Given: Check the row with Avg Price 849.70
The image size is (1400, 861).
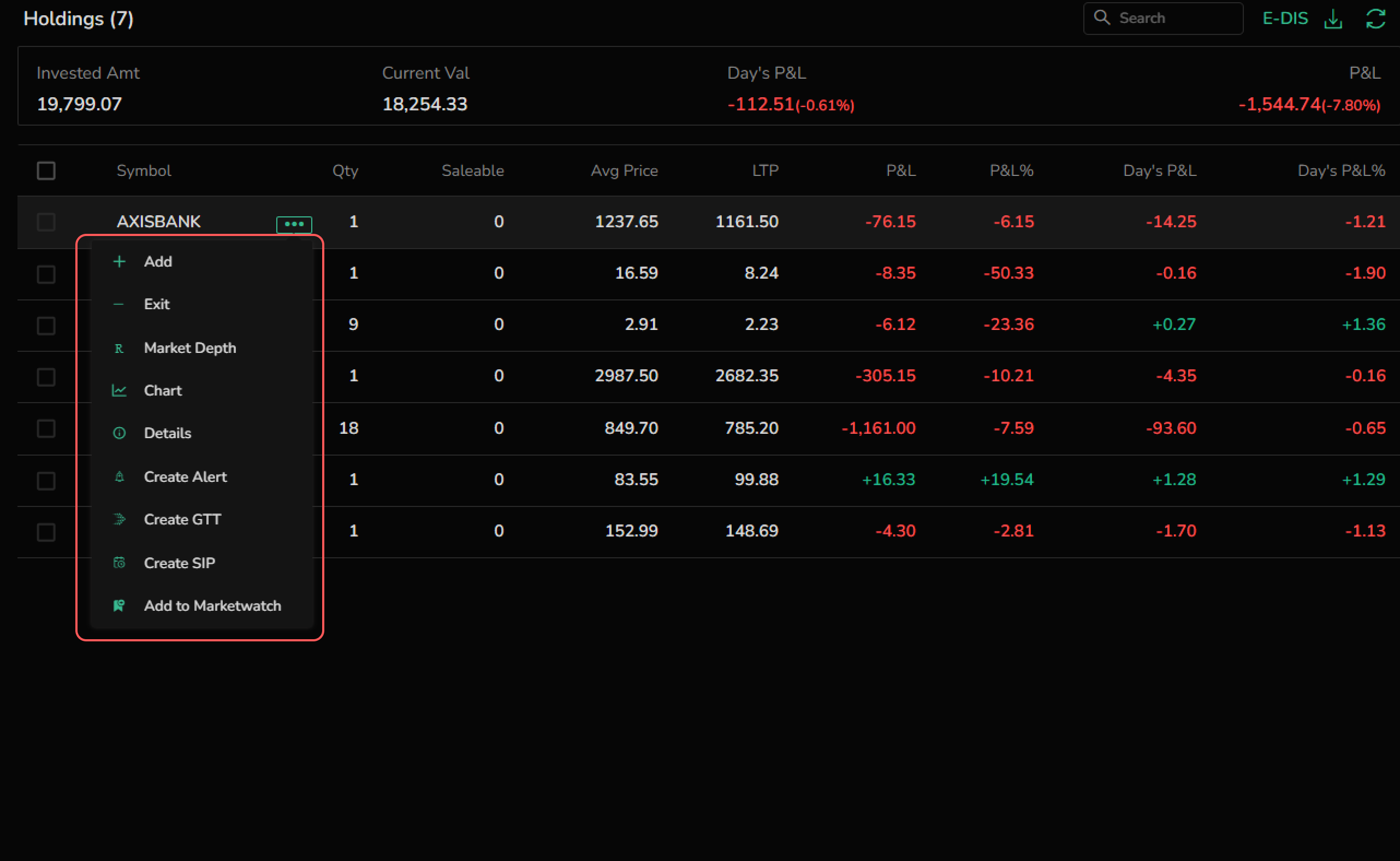Looking at the screenshot, I should pyautogui.click(x=46, y=428).
